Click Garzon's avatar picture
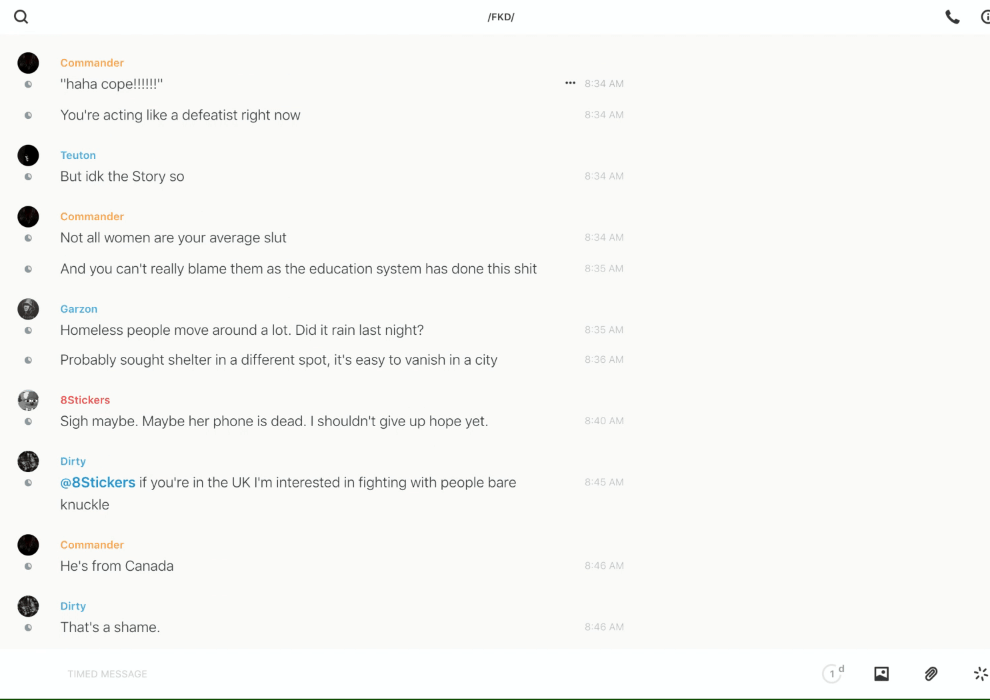The image size is (990, 700). click(x=28, y=309)
